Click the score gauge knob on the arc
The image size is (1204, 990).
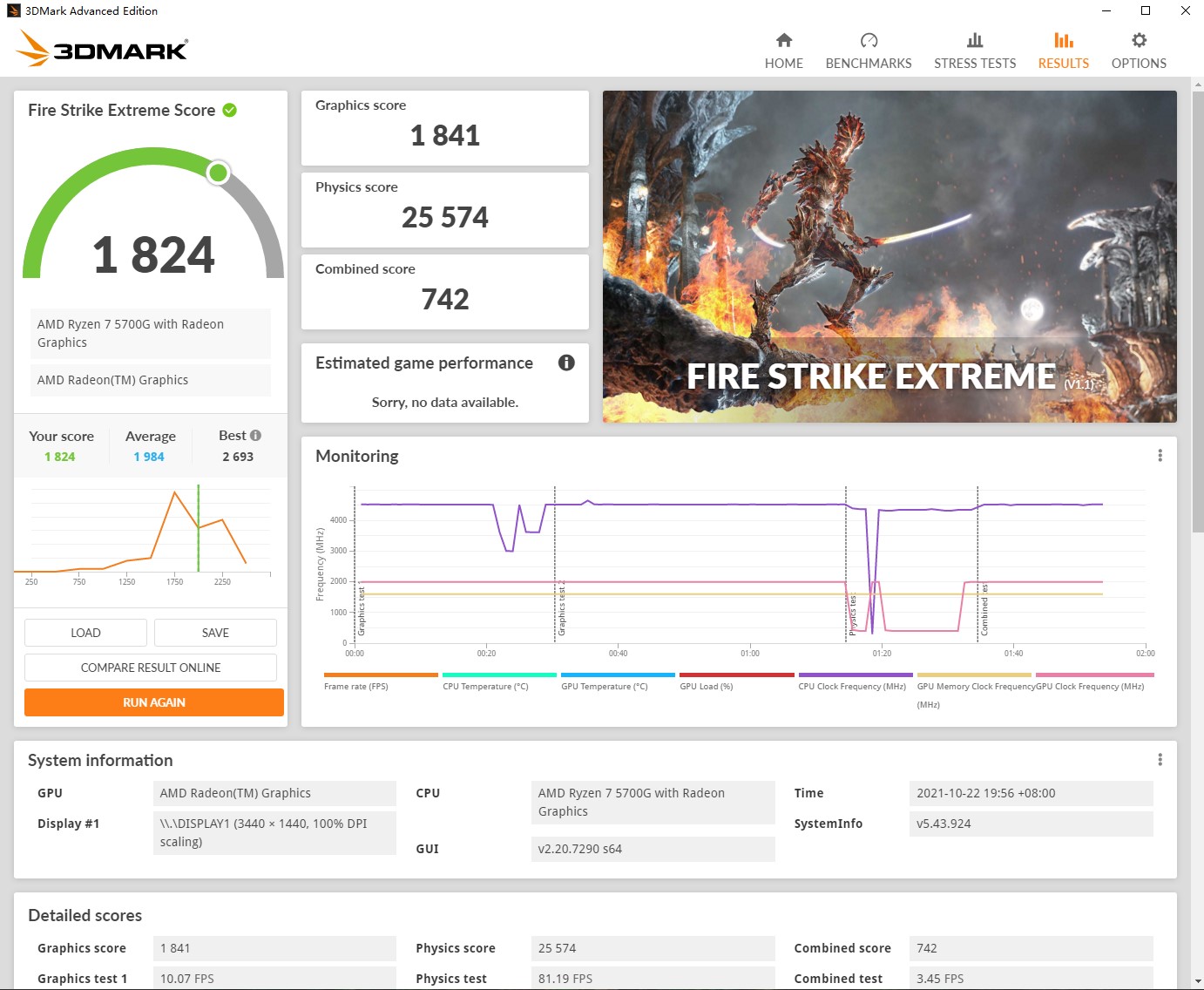[218, 173]
